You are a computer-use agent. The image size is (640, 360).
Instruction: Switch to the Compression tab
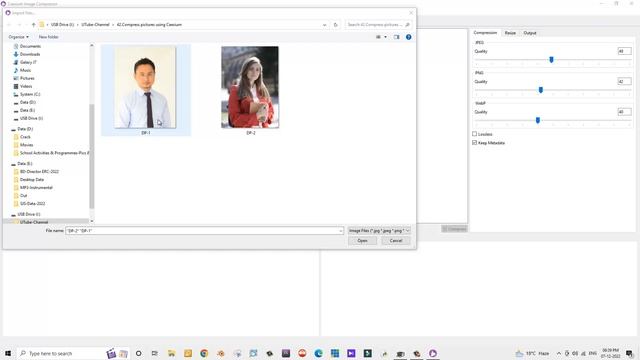pyautogui.click(x=485, y=33)
